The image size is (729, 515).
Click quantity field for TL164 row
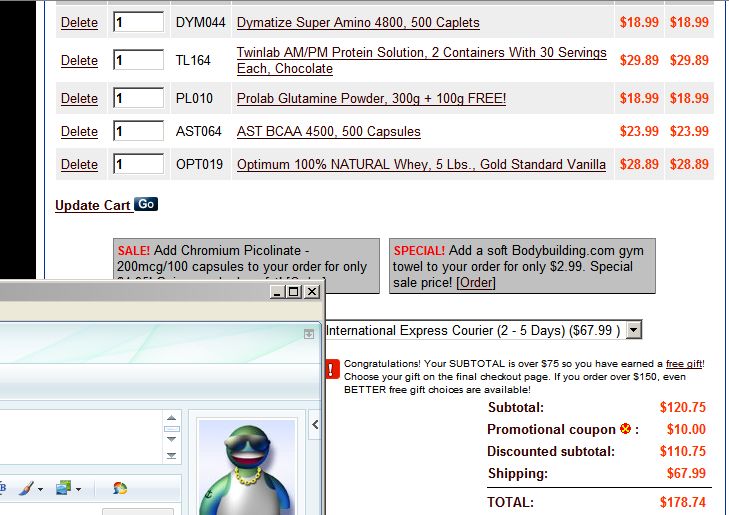coord(139,60)
